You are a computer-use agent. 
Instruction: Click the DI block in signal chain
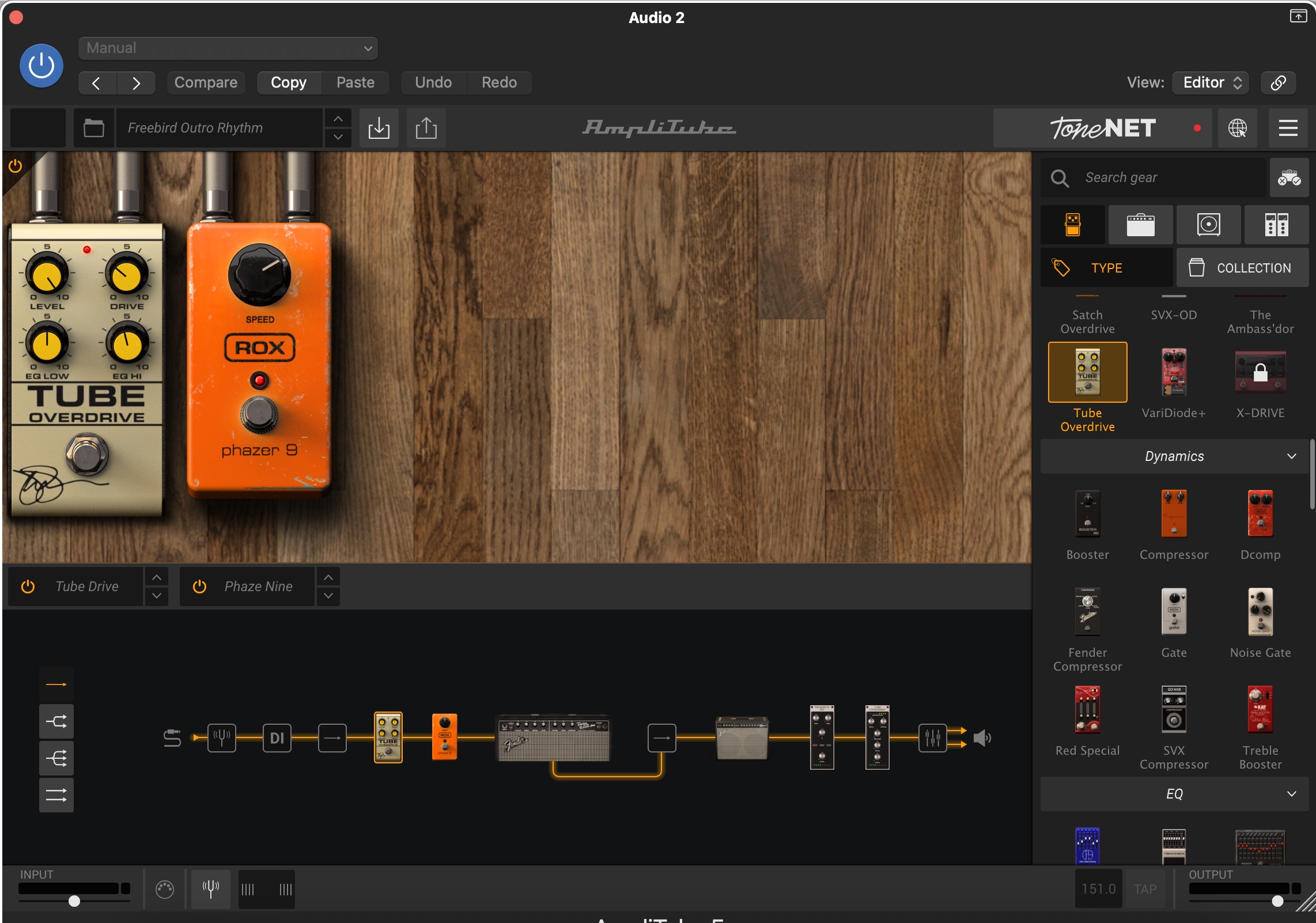point(277,737)
